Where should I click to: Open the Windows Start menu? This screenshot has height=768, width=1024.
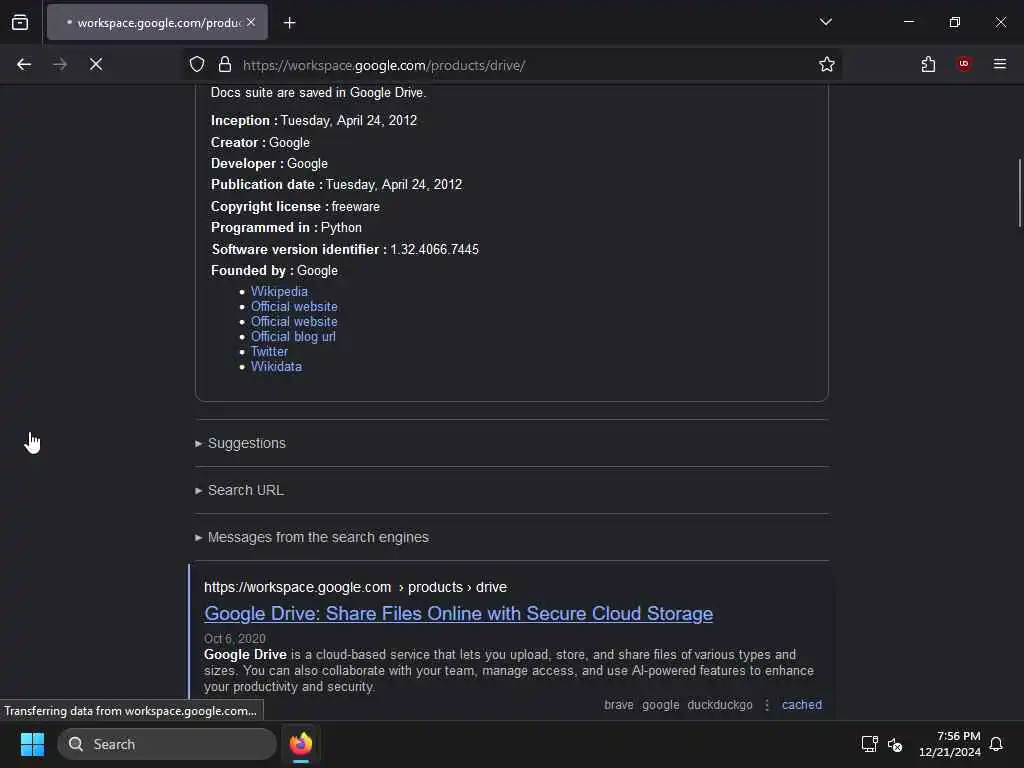32,744
